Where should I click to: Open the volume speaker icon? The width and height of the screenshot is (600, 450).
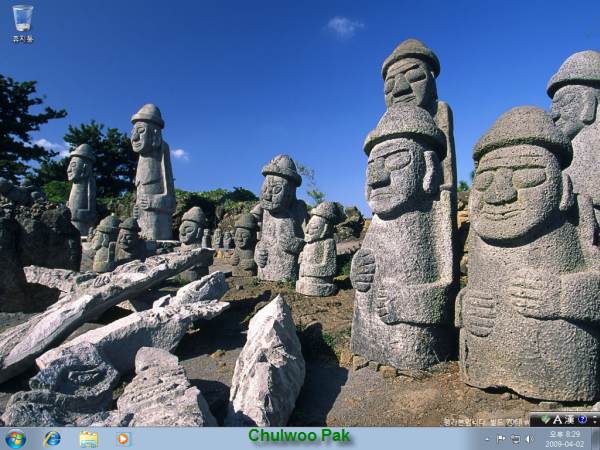530,439
